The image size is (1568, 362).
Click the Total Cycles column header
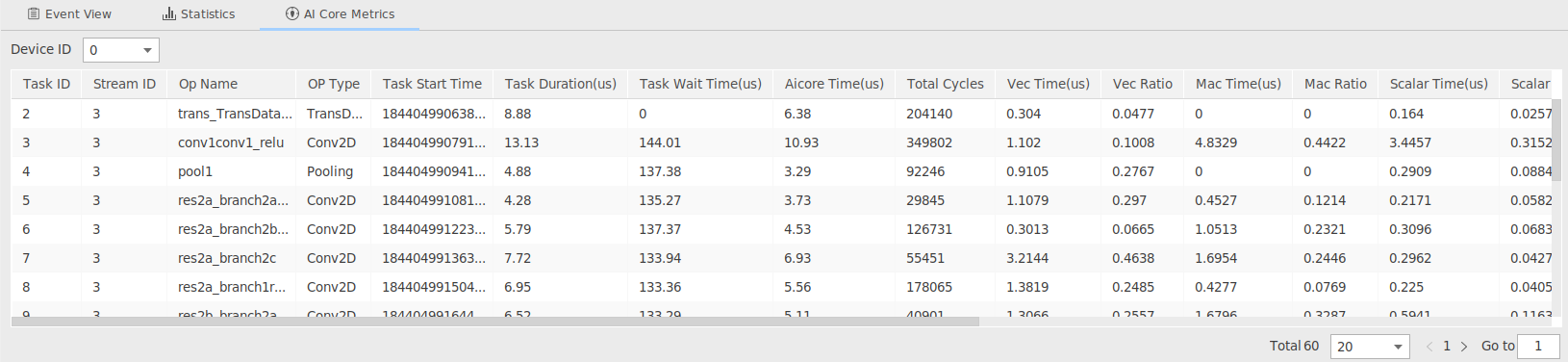pyautogui.click(x=946, y=84)
